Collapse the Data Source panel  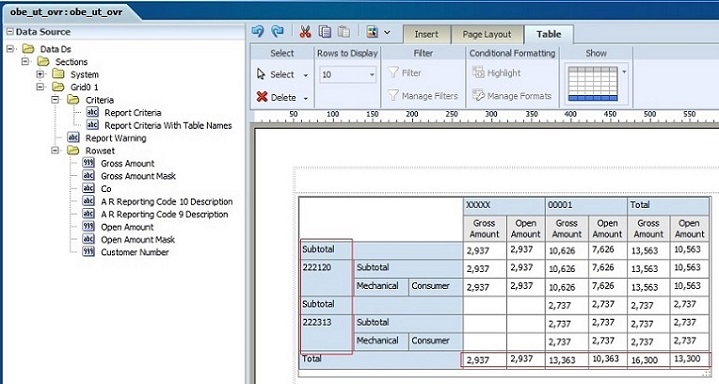coord(10,32)
